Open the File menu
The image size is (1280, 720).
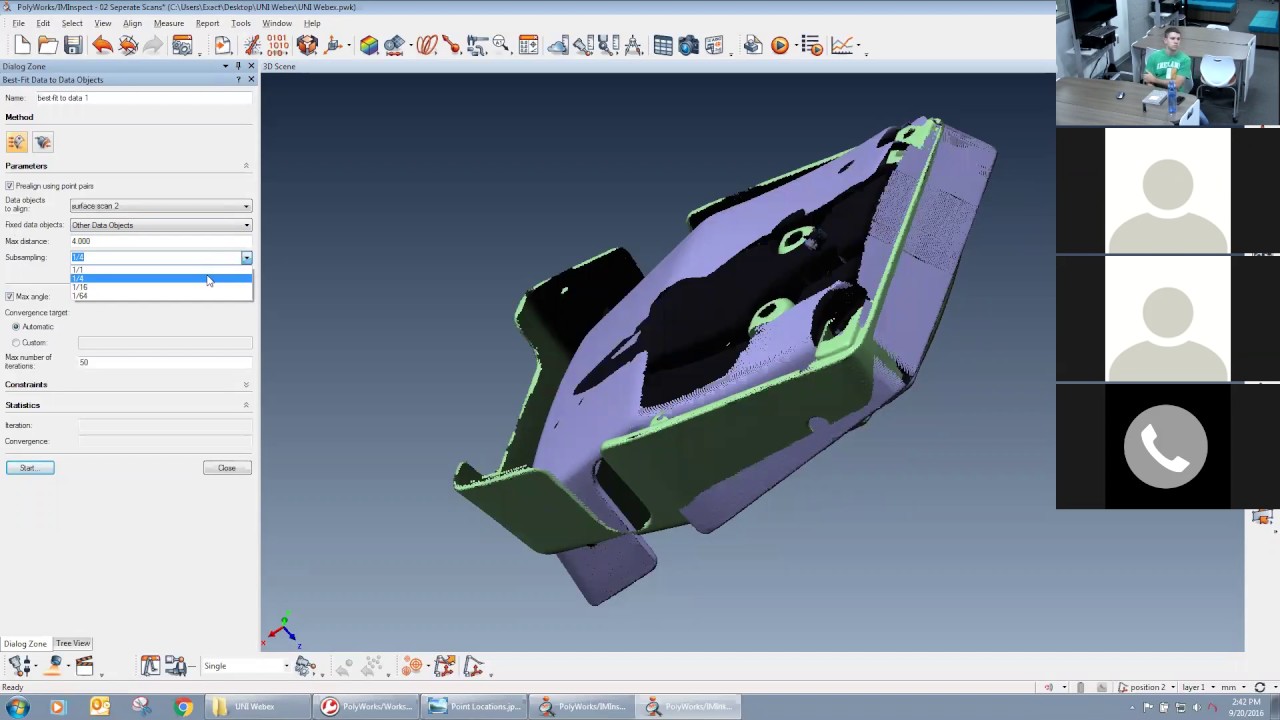[x=18, y=23]
